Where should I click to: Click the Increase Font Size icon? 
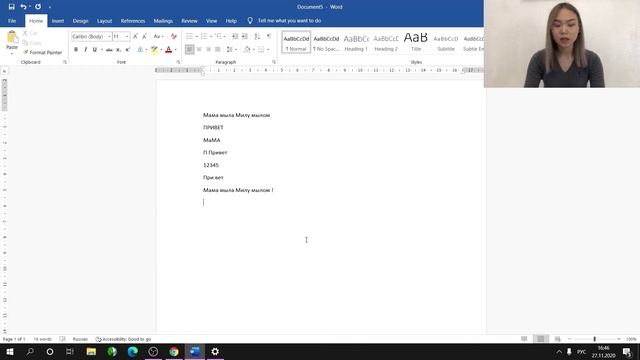point(135,37)
